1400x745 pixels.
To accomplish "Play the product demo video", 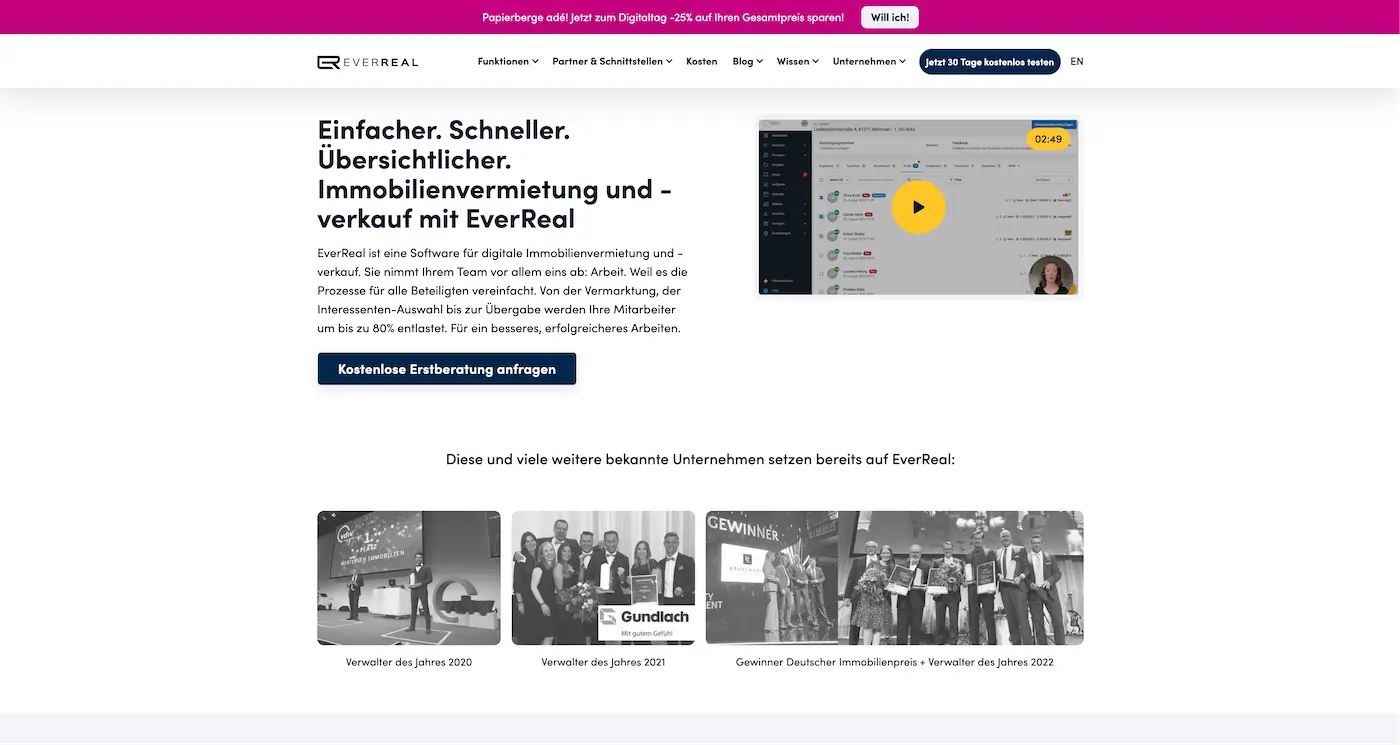I will (918, 207).
